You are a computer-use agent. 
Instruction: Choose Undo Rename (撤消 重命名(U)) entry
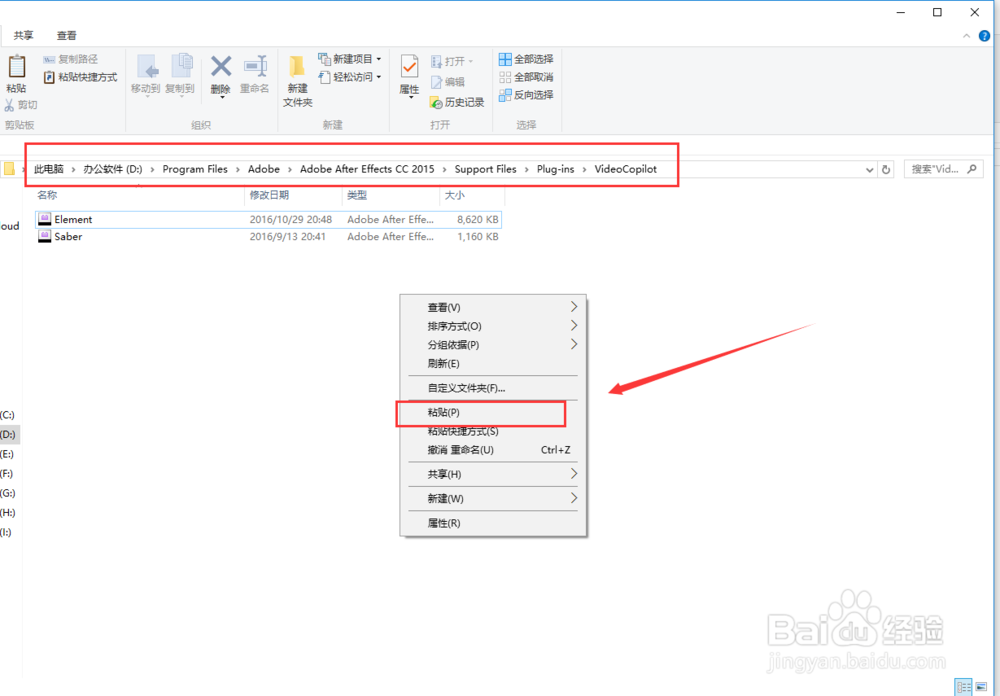point(493,450)
